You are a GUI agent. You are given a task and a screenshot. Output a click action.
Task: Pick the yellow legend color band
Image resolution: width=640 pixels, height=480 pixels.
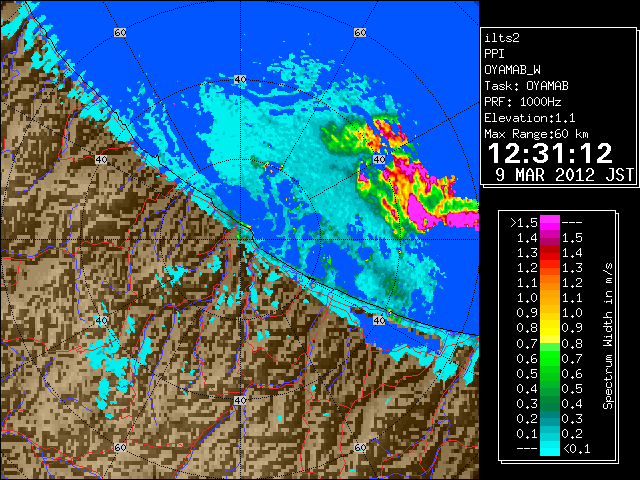pyautogui.click(x=550, y=328)
